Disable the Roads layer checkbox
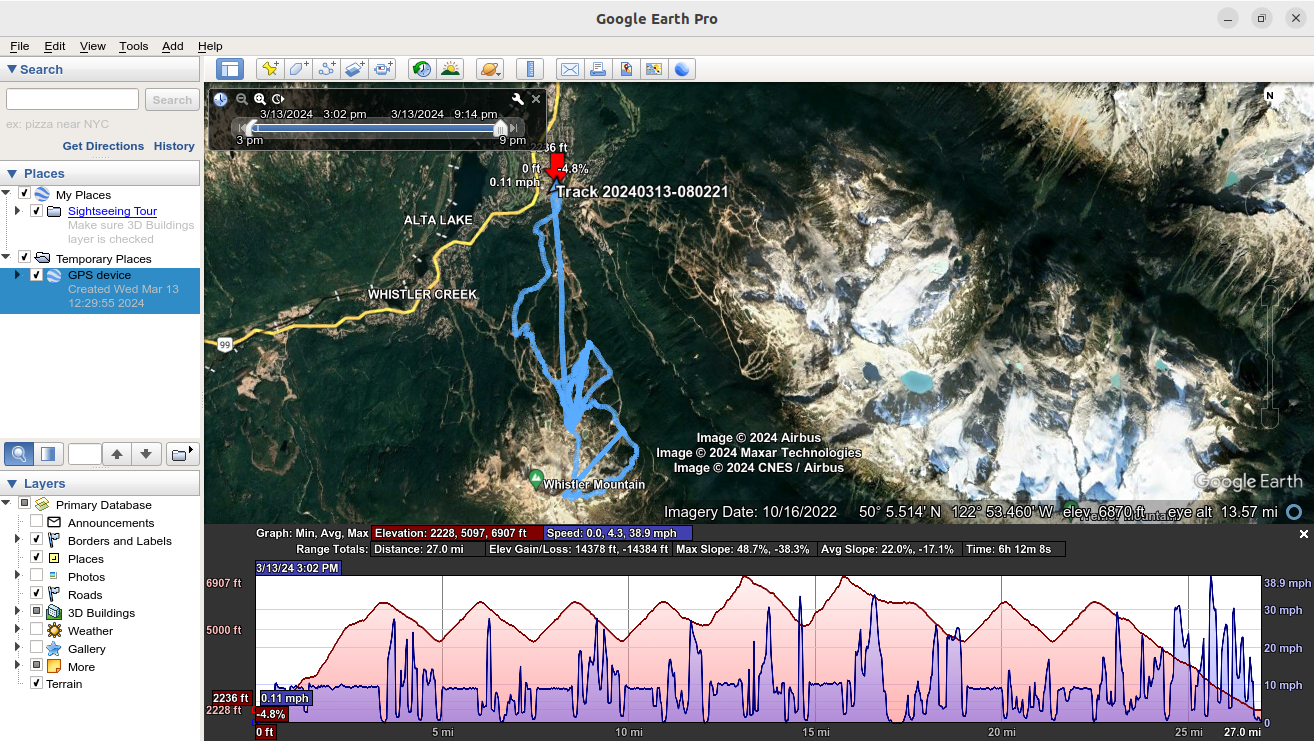The height and width of the screenshot is (741, 1314). pyautogui.click(x=36, y=594)
